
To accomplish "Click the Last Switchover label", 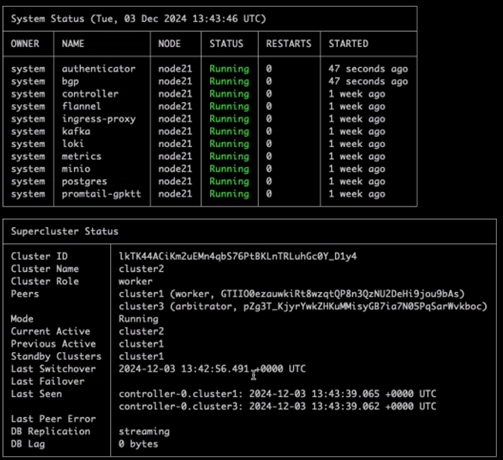I will tap(53, 369).
